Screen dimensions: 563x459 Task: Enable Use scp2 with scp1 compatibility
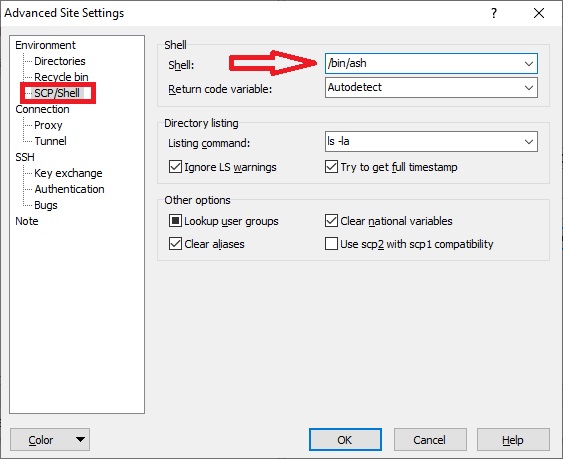click(x=331, y=244)
